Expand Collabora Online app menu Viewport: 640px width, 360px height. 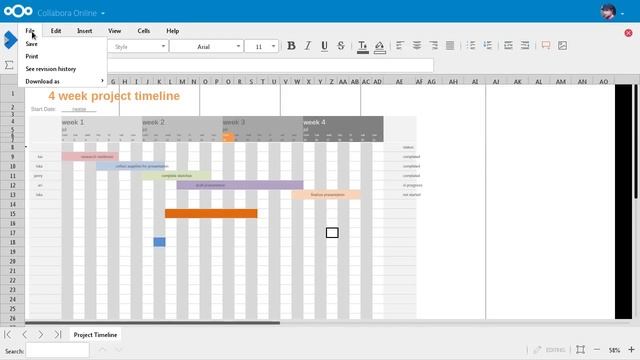[x=71, y=13]
